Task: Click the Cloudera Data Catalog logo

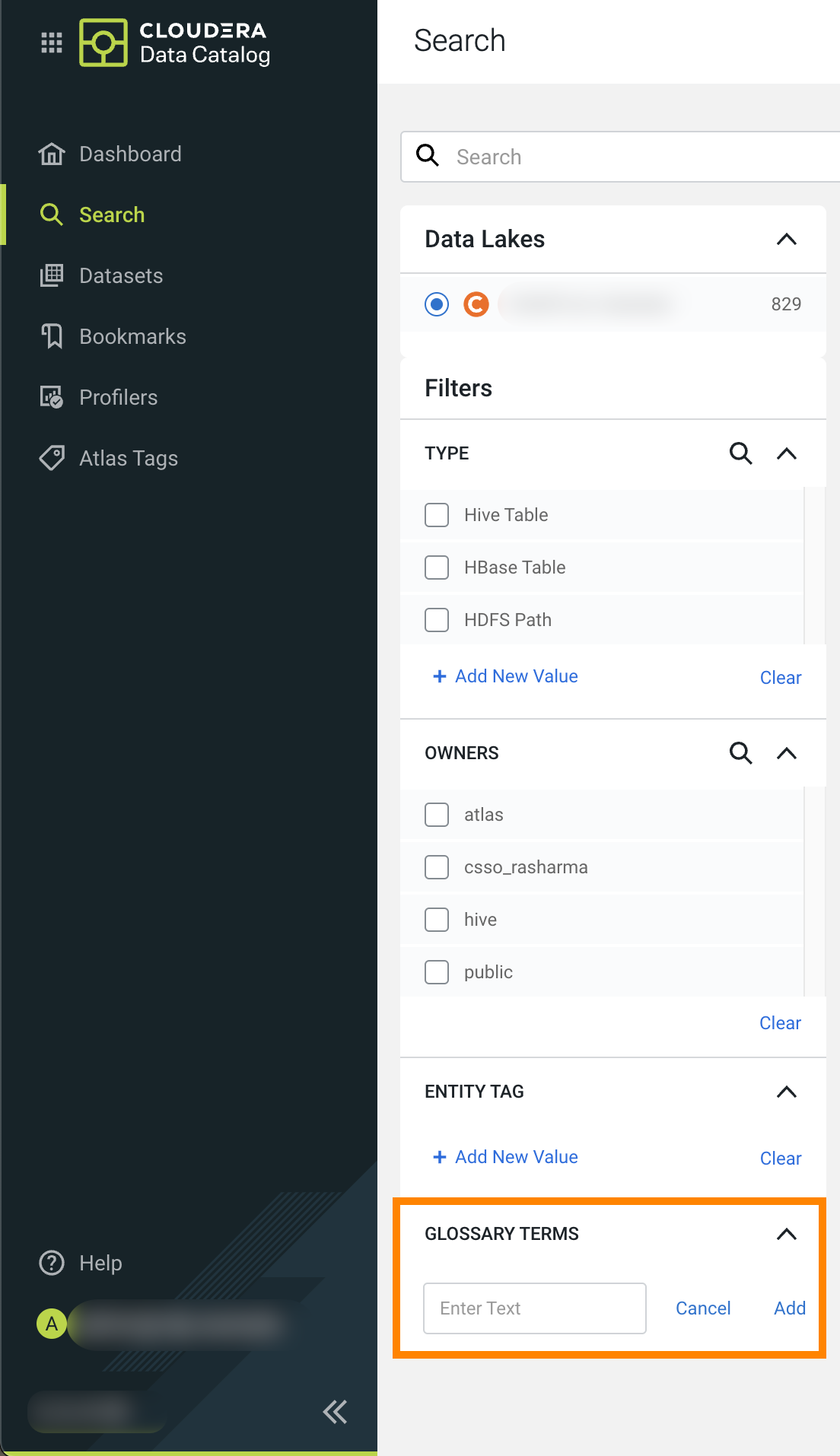Action: click(103, 43)
